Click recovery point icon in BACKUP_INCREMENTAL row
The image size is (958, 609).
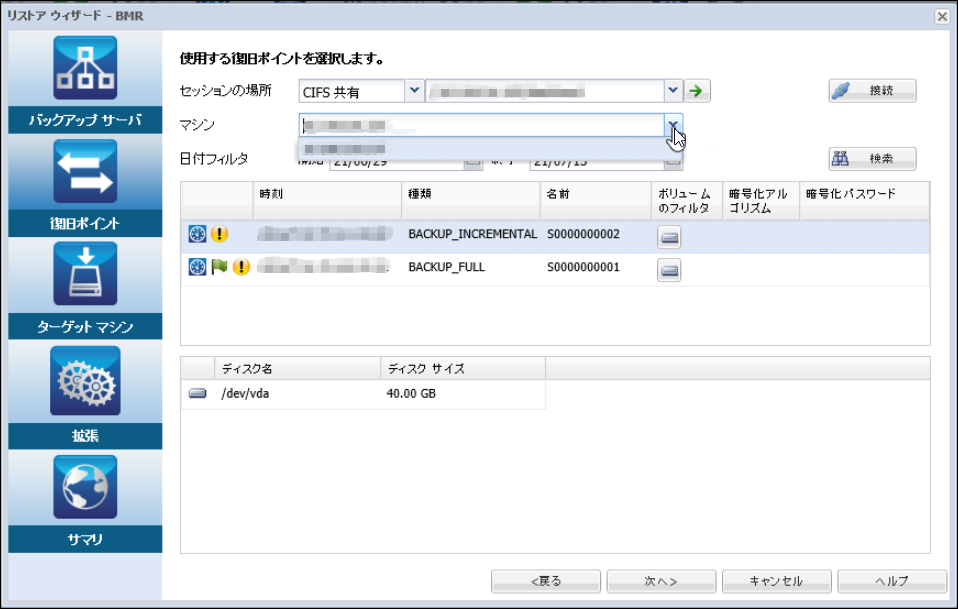coord(197,234)
